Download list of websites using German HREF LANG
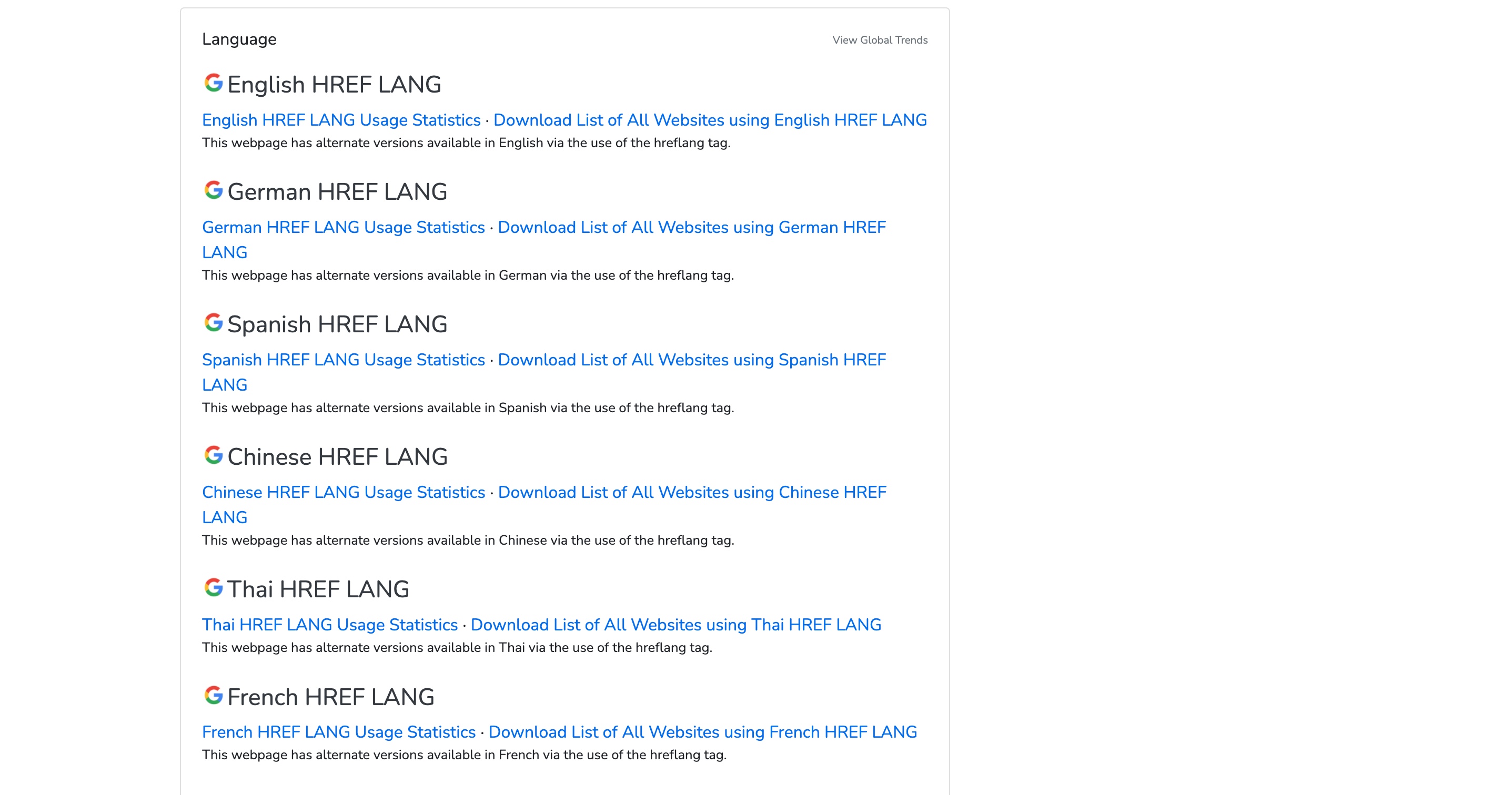1512x795 pixels. coord(691,227)
